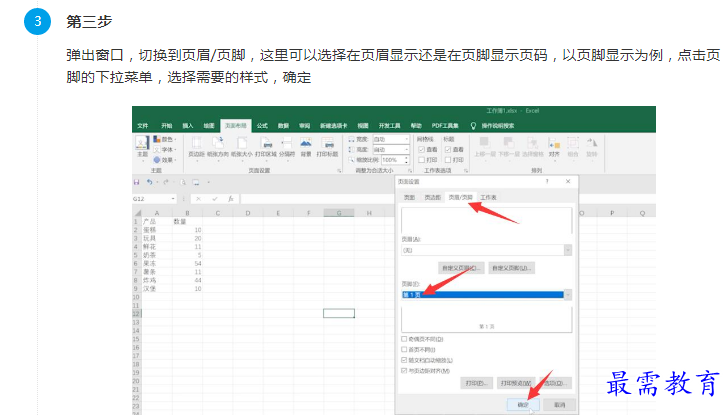
Task: Click the Tell Me search (操作说明搜索) box
Action: click(493, 126)
